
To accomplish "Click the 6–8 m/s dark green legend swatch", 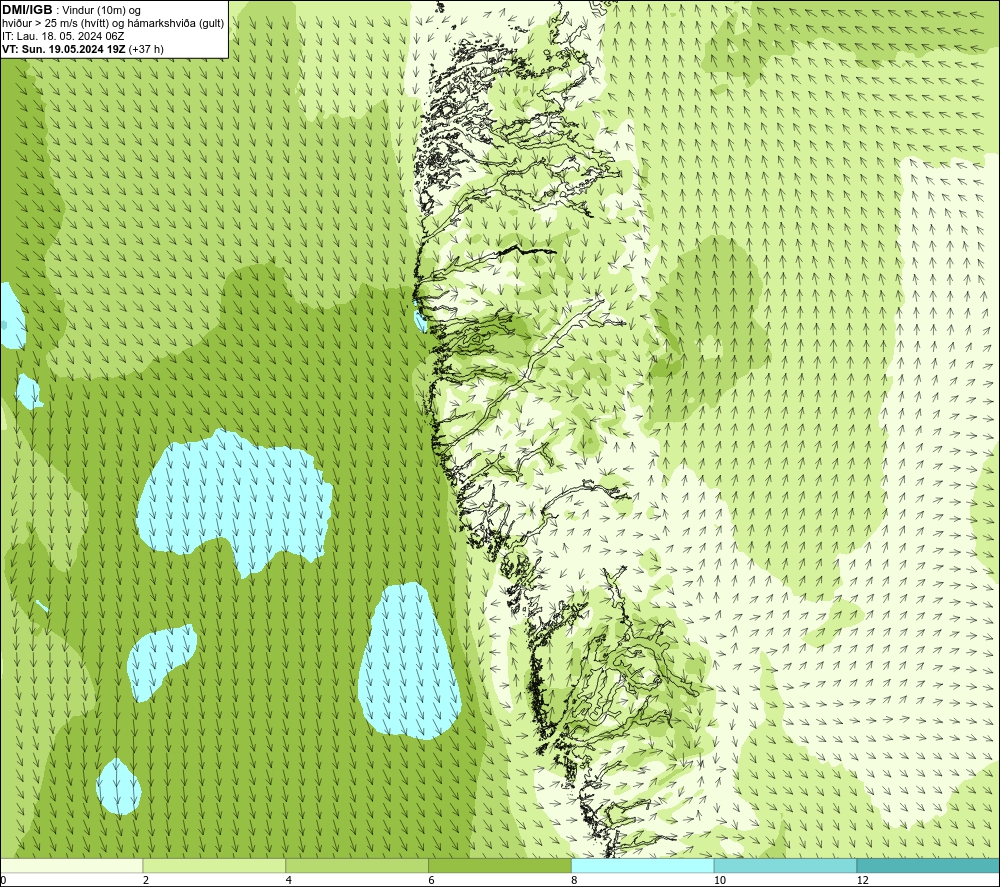I will pyautogui.click(x=500, y=865).
